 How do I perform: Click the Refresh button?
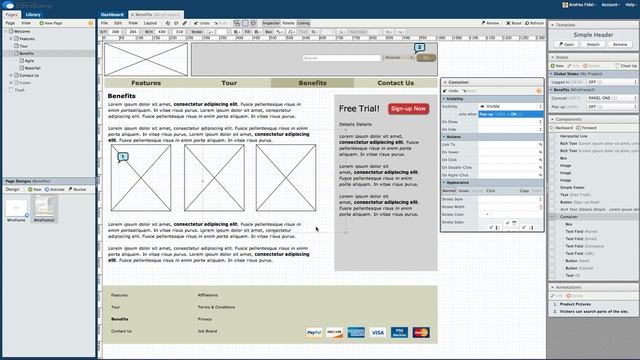click(x=534, y=23)
